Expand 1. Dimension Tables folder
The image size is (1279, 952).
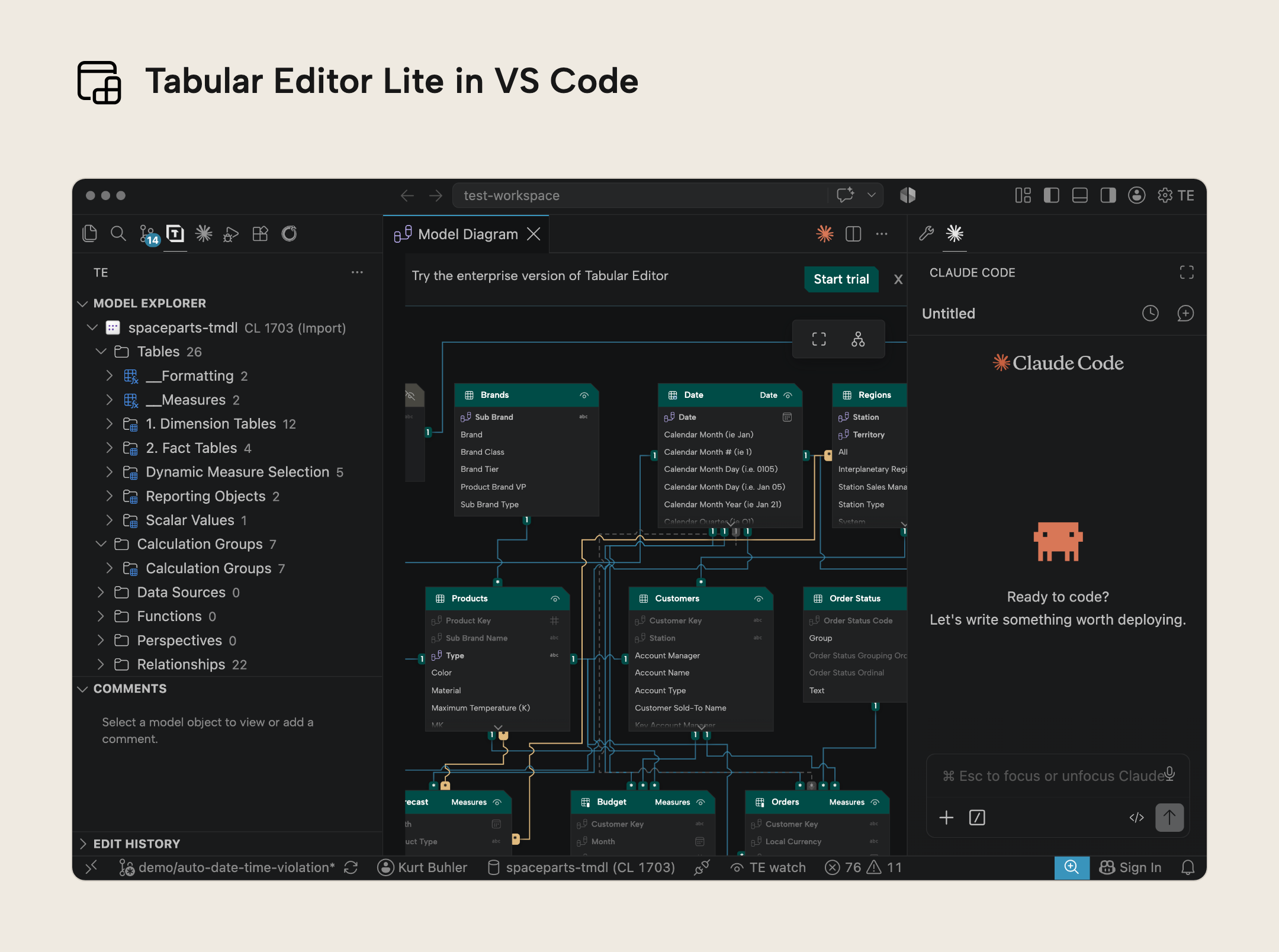tap(109, 423)
